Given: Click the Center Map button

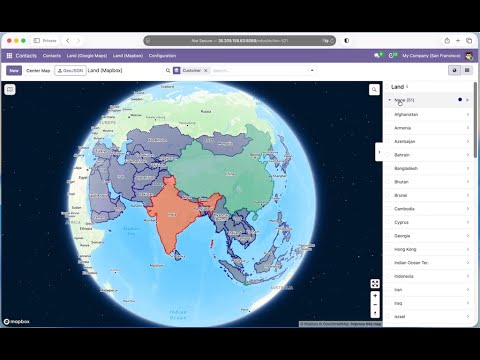Looking at the screenshot, I should (38, 70).
